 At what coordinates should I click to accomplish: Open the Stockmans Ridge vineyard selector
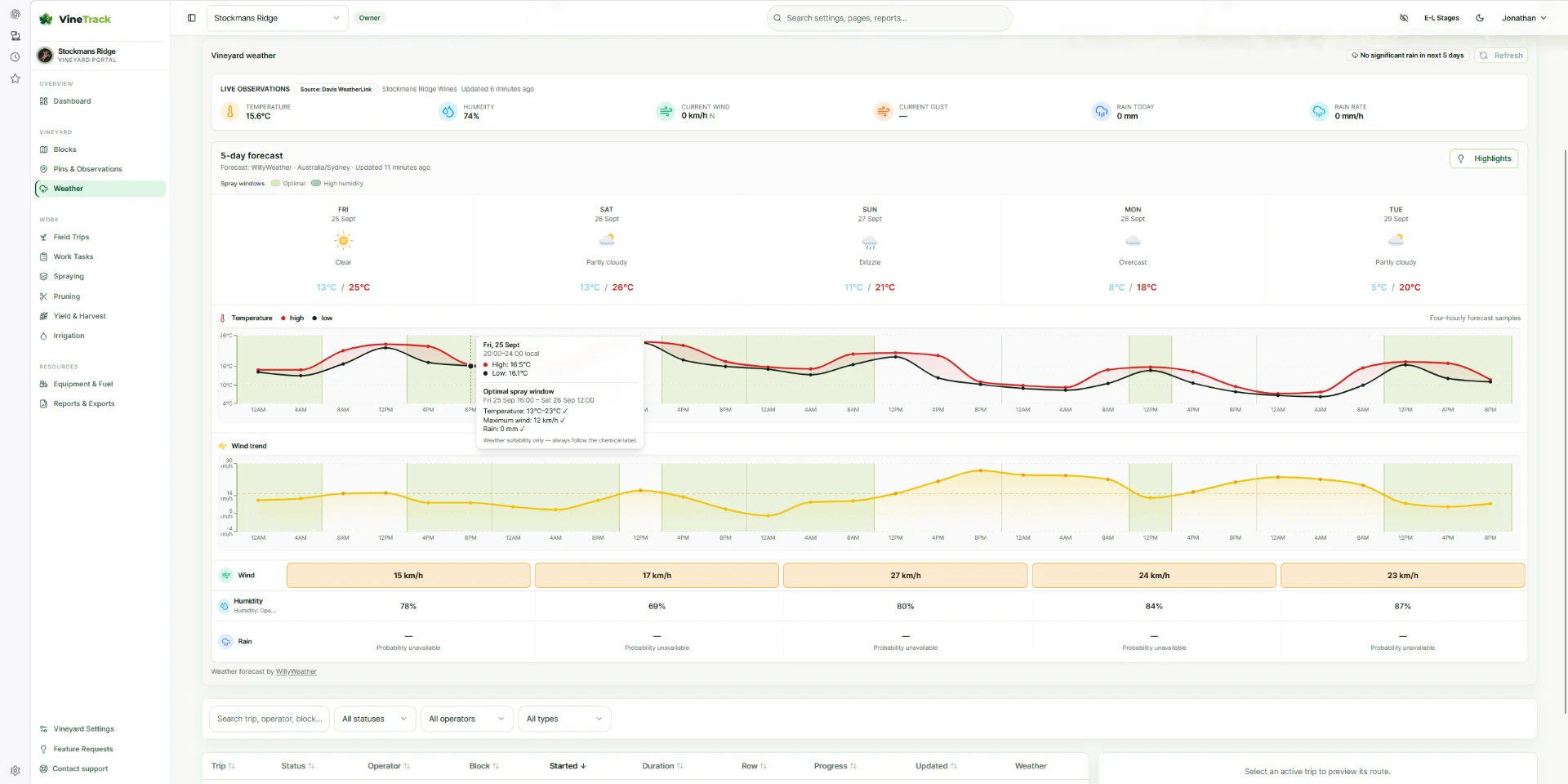pyautogui.click(x=277, y=18)
